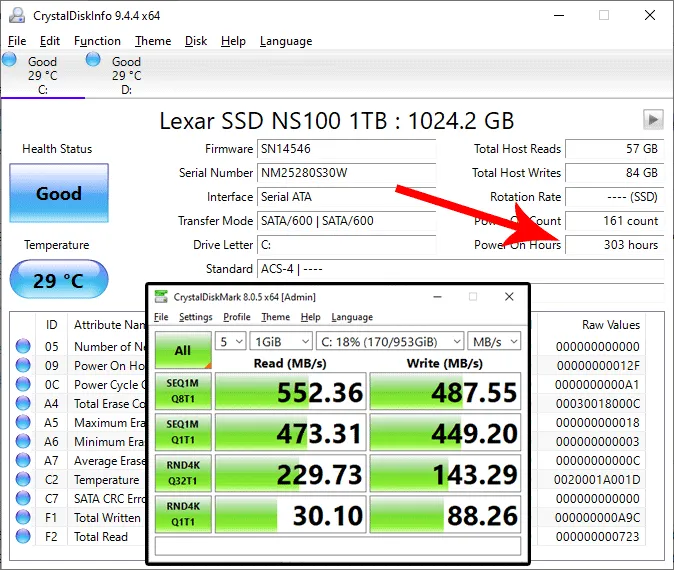Click the next disk arrow button
674x570 pixels.
tap(653, 119)
